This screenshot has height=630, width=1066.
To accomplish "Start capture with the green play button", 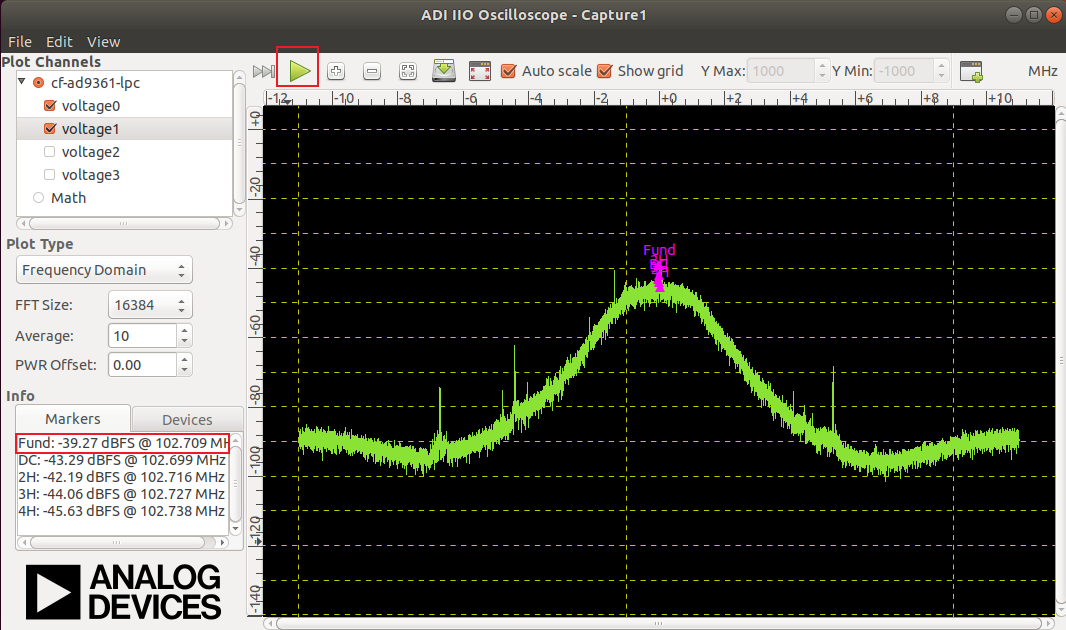I will [298, 70].
